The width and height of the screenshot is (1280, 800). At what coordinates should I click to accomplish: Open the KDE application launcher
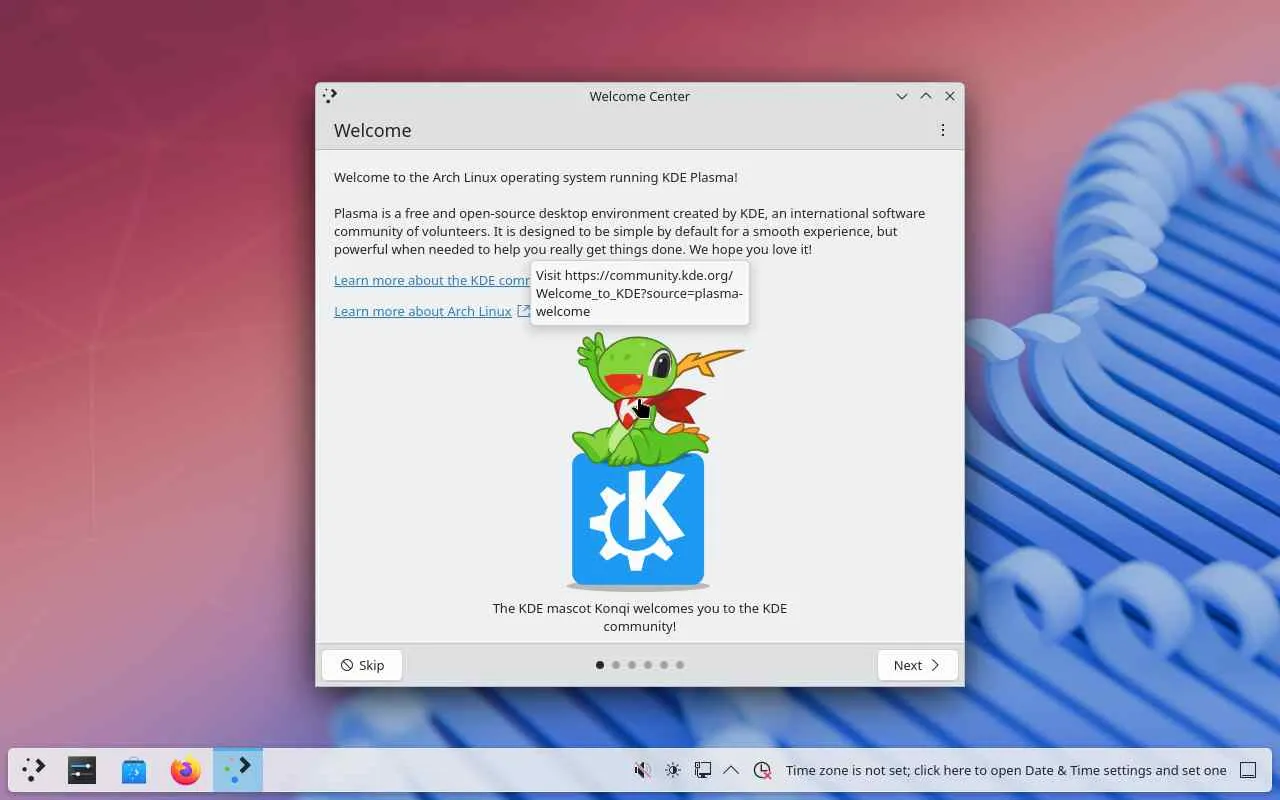pos(33,770)
